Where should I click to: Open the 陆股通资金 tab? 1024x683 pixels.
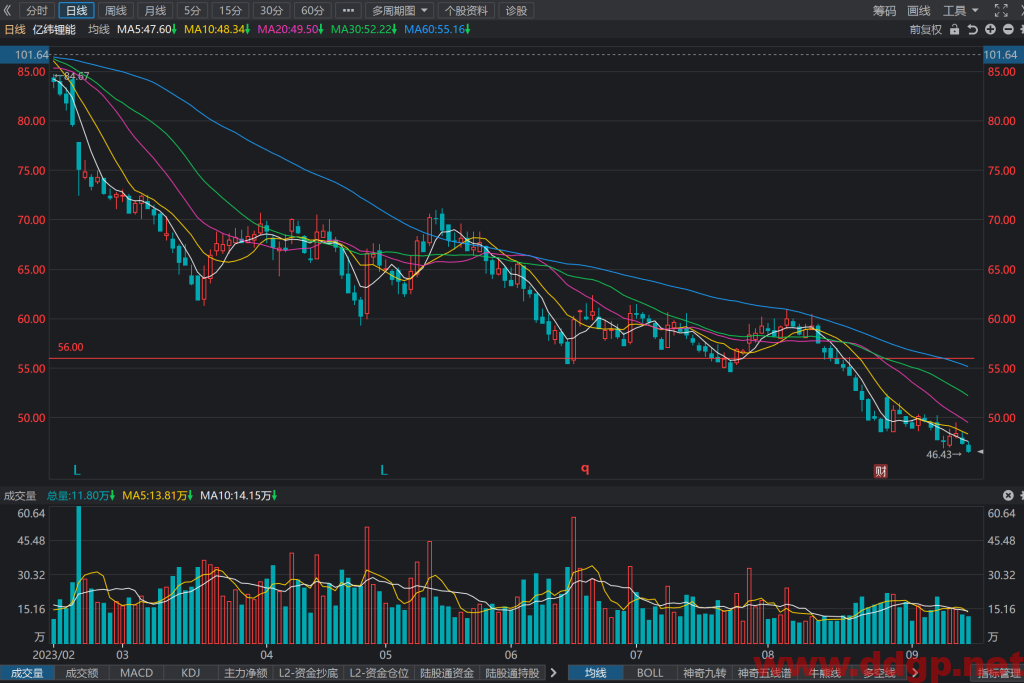click(x=447, y=673)
